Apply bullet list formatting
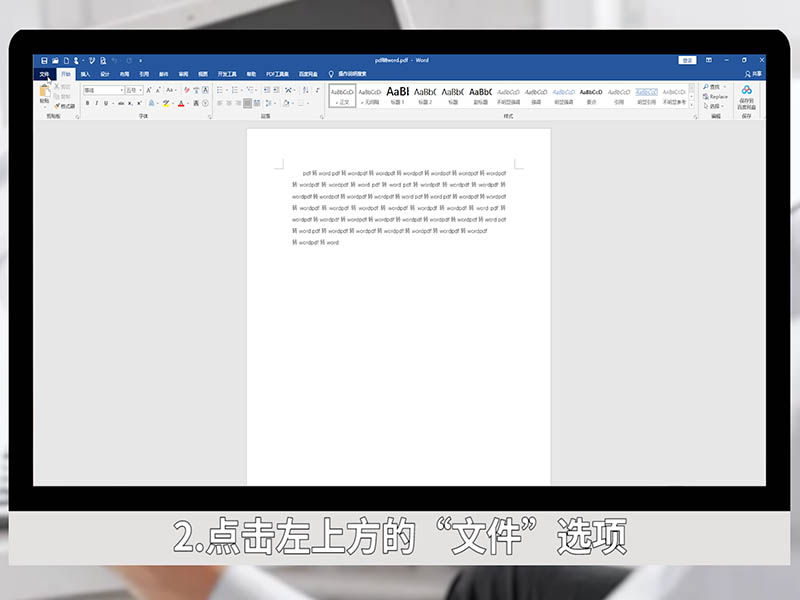Screen dimensions: 800x600 [x=219, y=89]
